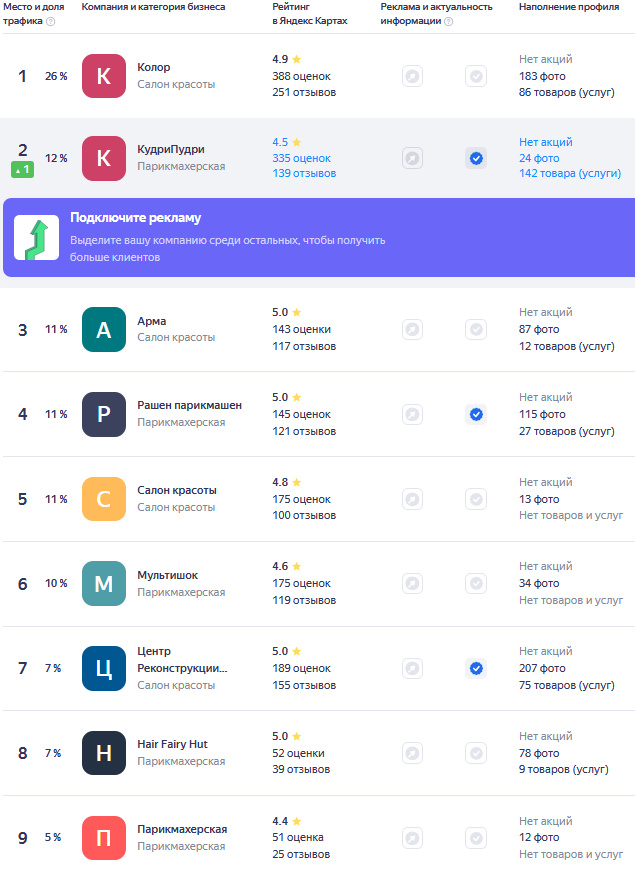Click the 26 % traffic share value
Image resolution: width=635 pixels, height=875 pixels.
[x=56, y=76]
